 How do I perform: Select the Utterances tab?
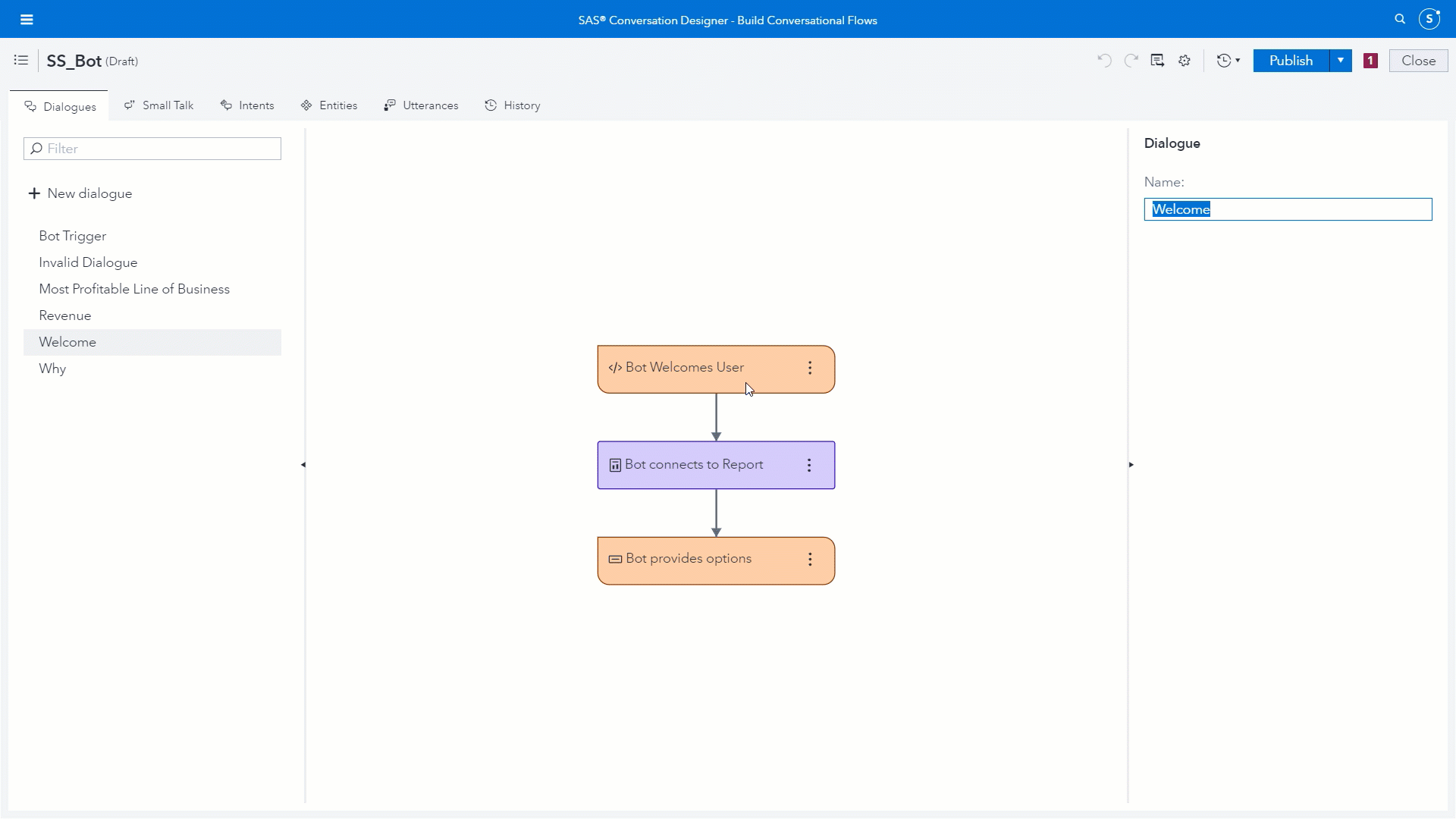(430, 105)
